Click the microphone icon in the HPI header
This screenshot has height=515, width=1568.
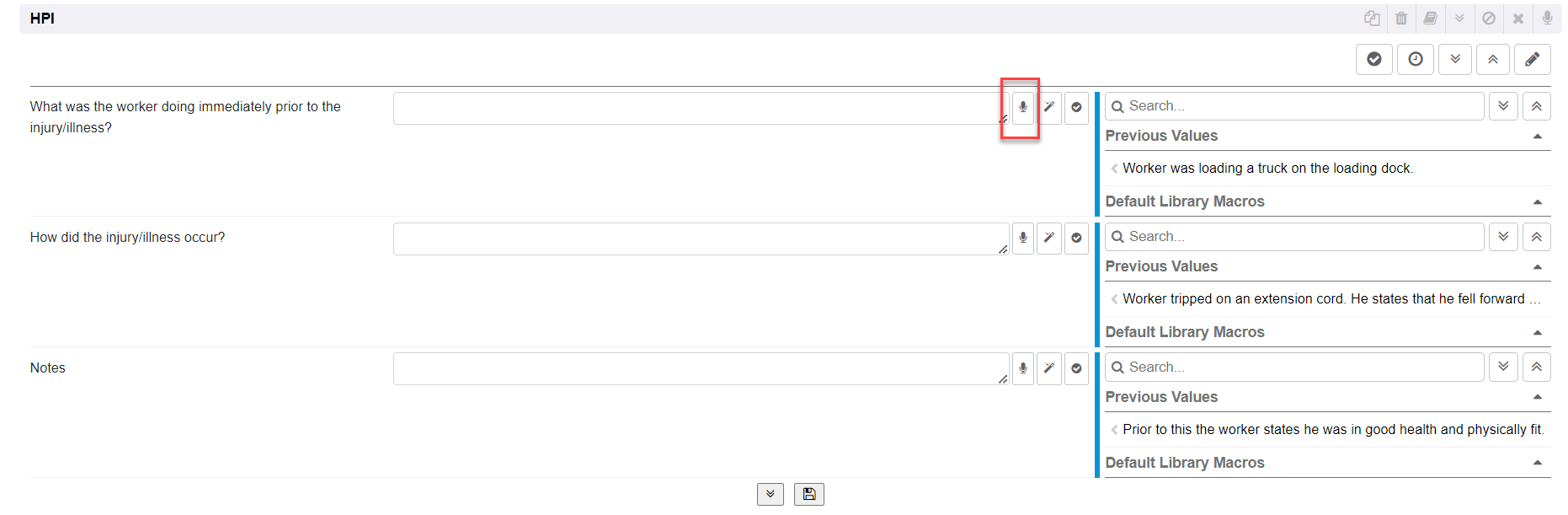[1547, 19]
